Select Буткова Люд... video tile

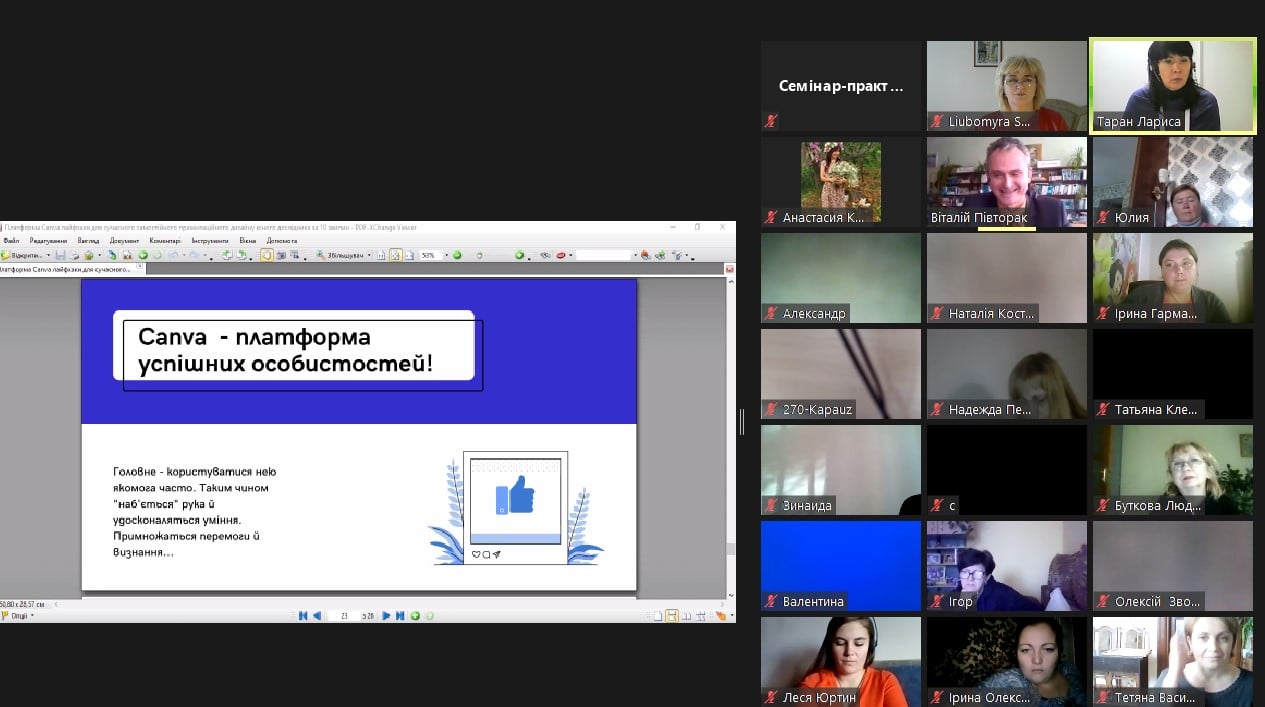[1173, 470]
